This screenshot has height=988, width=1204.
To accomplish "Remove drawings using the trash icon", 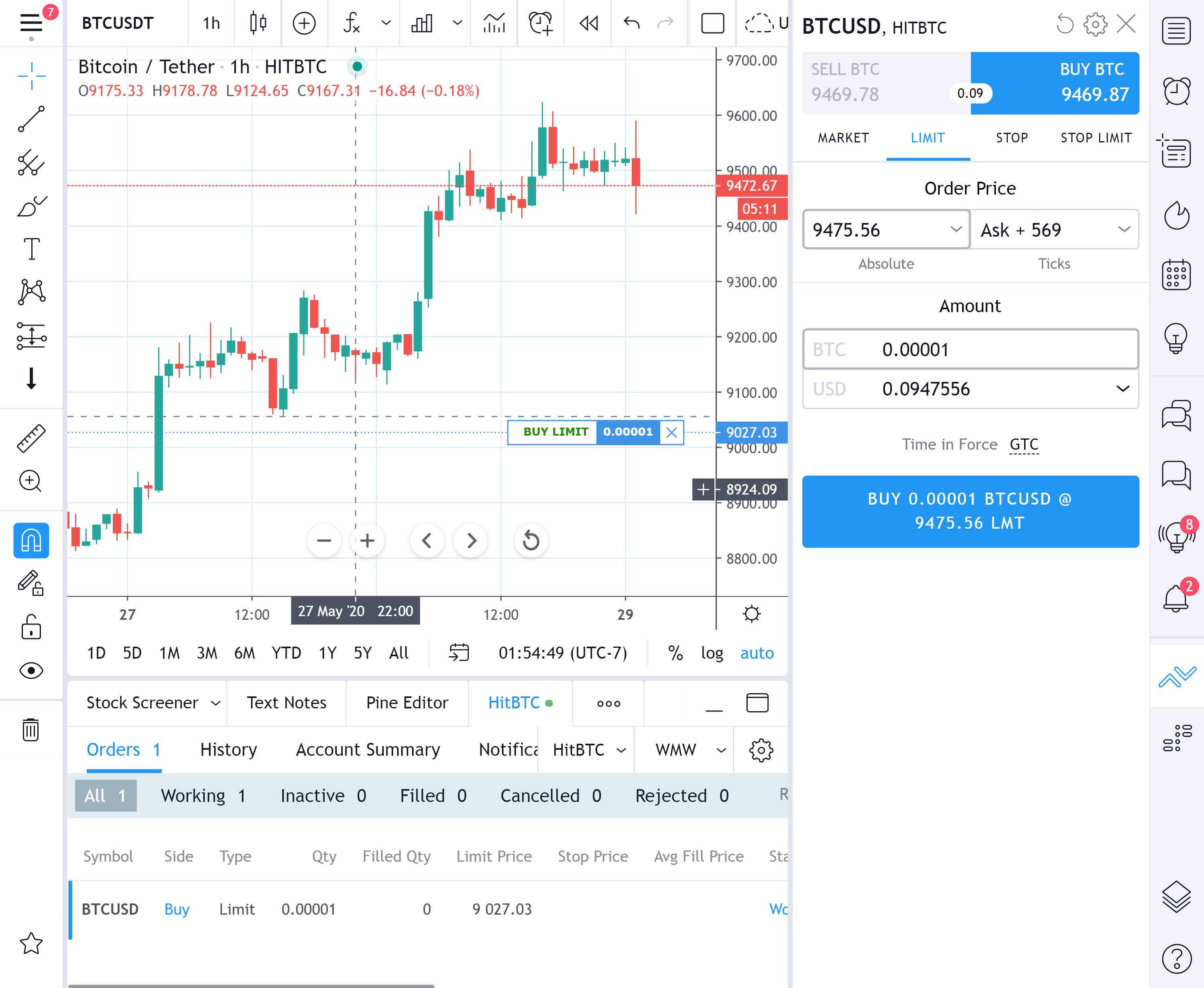I will coord(31,731).
